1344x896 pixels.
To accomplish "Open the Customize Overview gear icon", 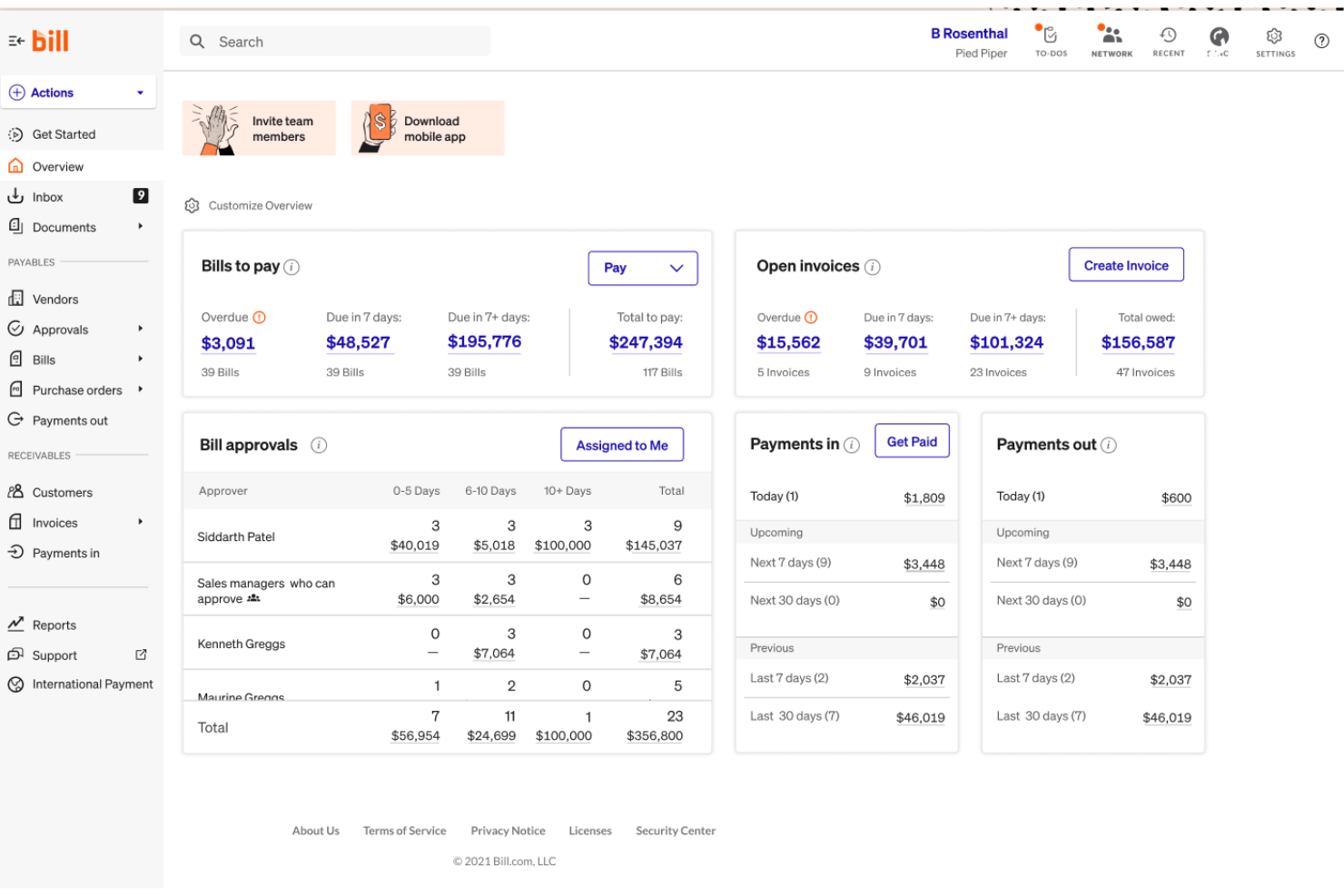I will (x=192, y=205).
